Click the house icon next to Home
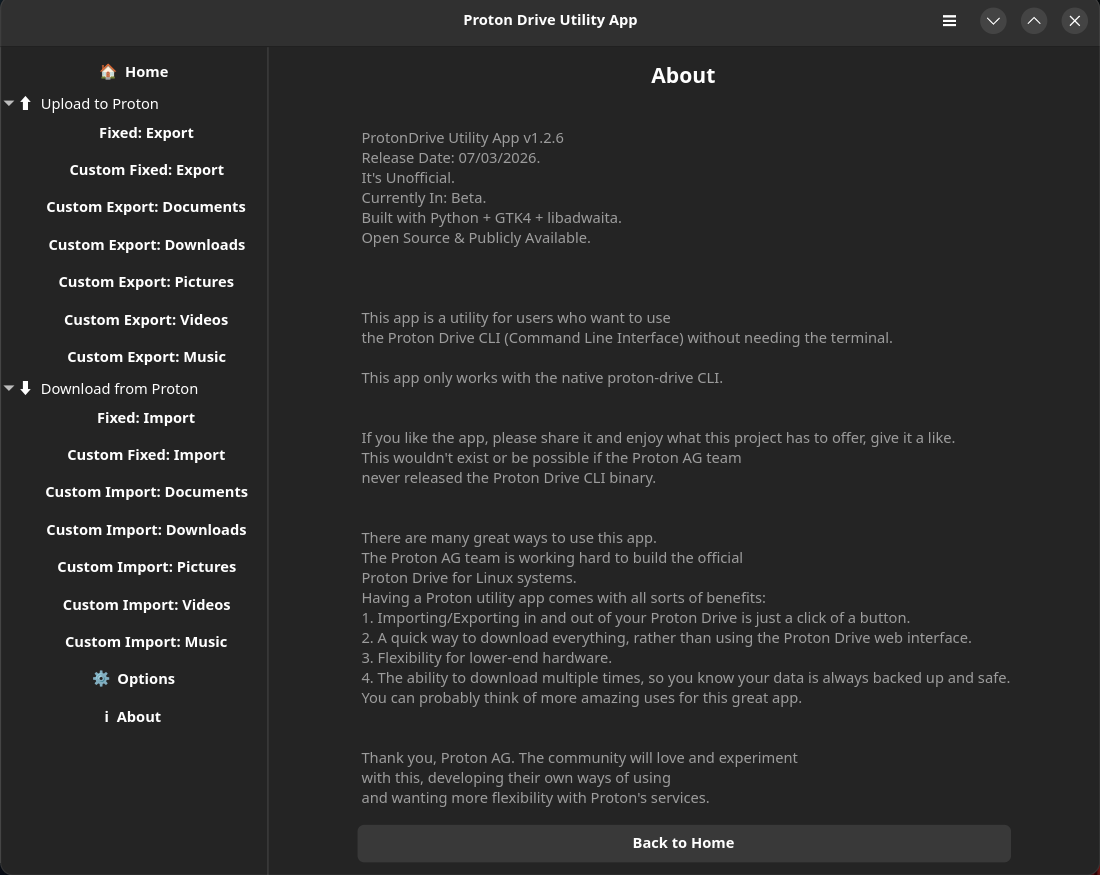This screenshot has width=1100, height=875. (x=108, y=72)
